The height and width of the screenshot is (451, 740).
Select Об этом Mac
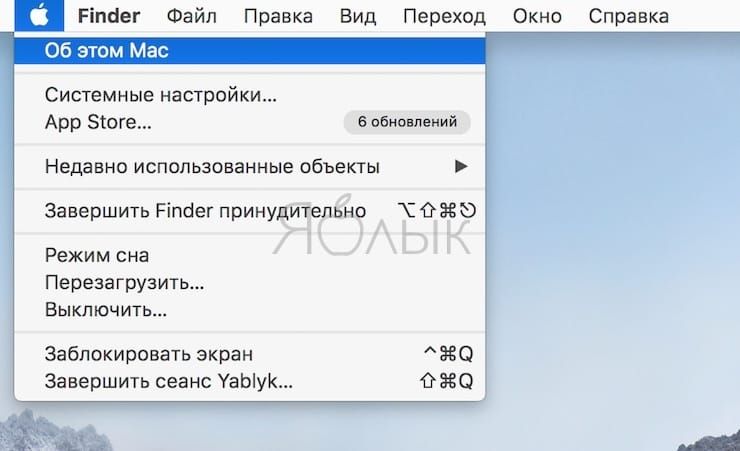(x=250, y=50)
